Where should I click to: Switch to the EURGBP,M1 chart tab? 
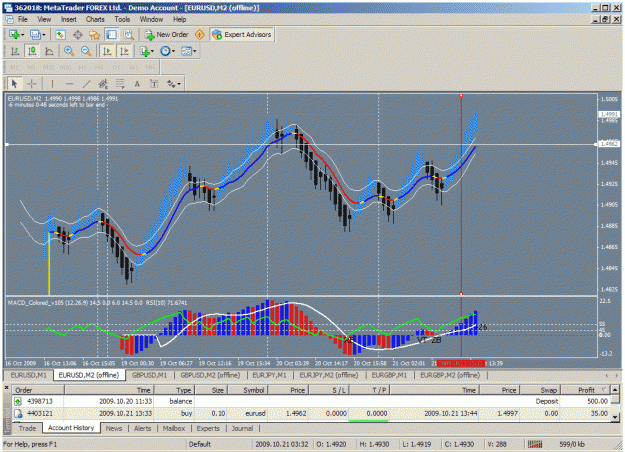point(389,375)
